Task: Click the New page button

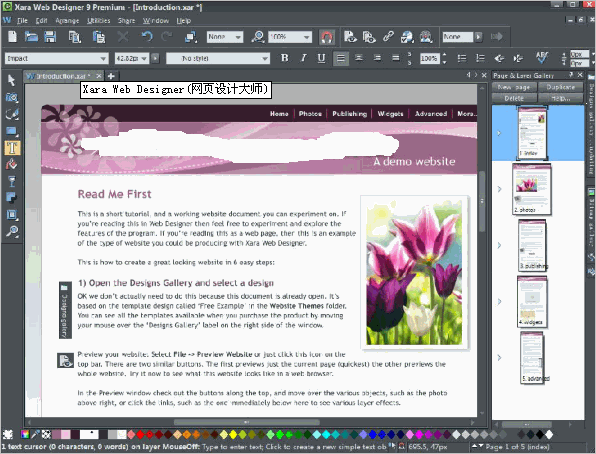Action: 514,87
